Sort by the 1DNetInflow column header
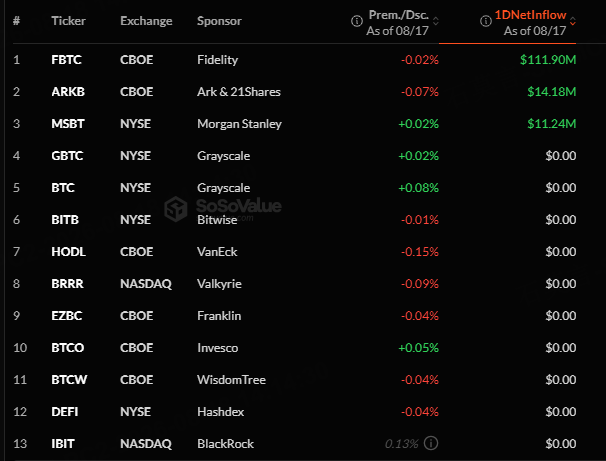The width and height of the screenshot is (606, 461). (x=530, y=15)
